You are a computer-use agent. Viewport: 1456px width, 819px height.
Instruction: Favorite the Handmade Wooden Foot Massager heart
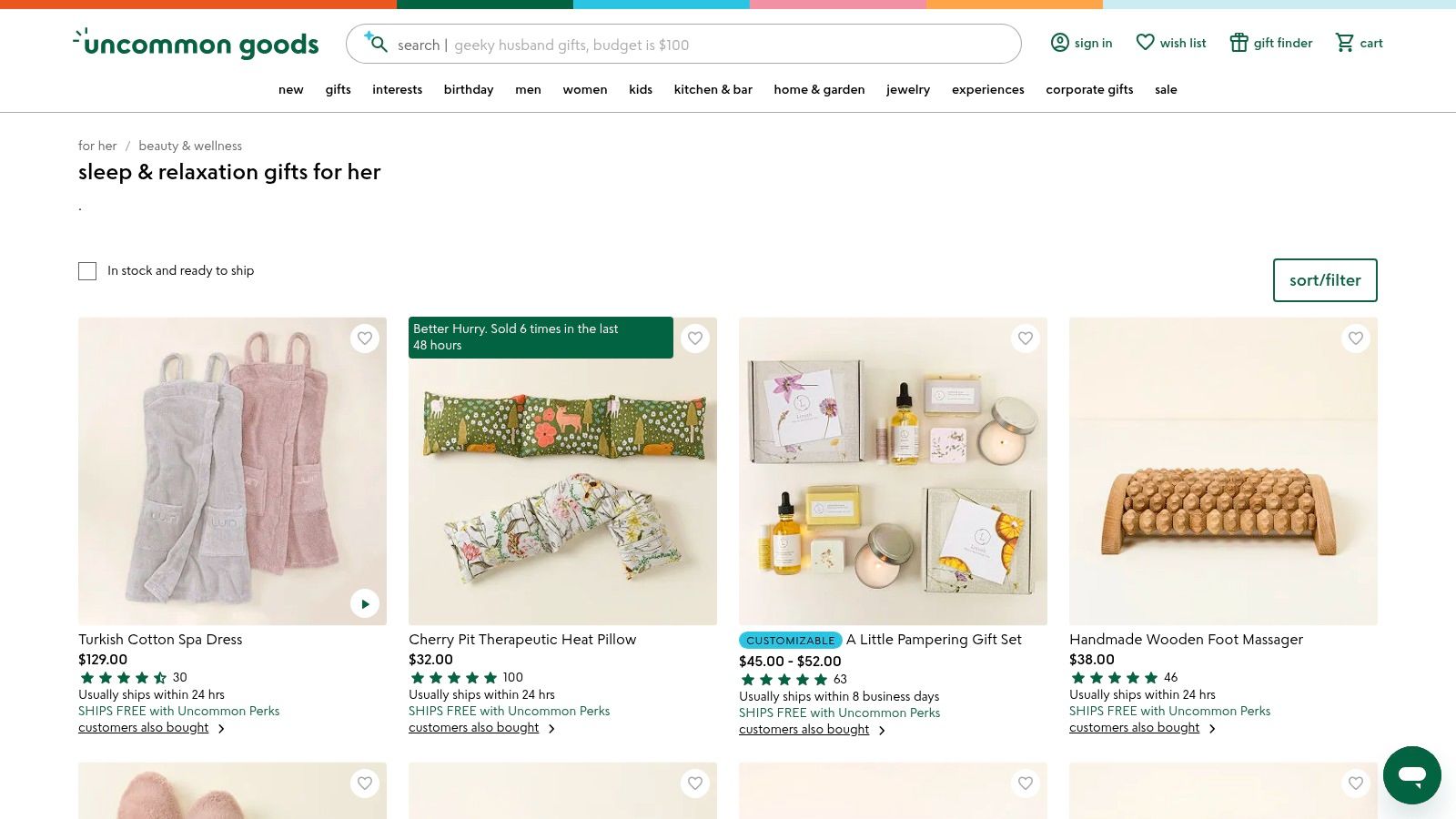click(1356, 339)
